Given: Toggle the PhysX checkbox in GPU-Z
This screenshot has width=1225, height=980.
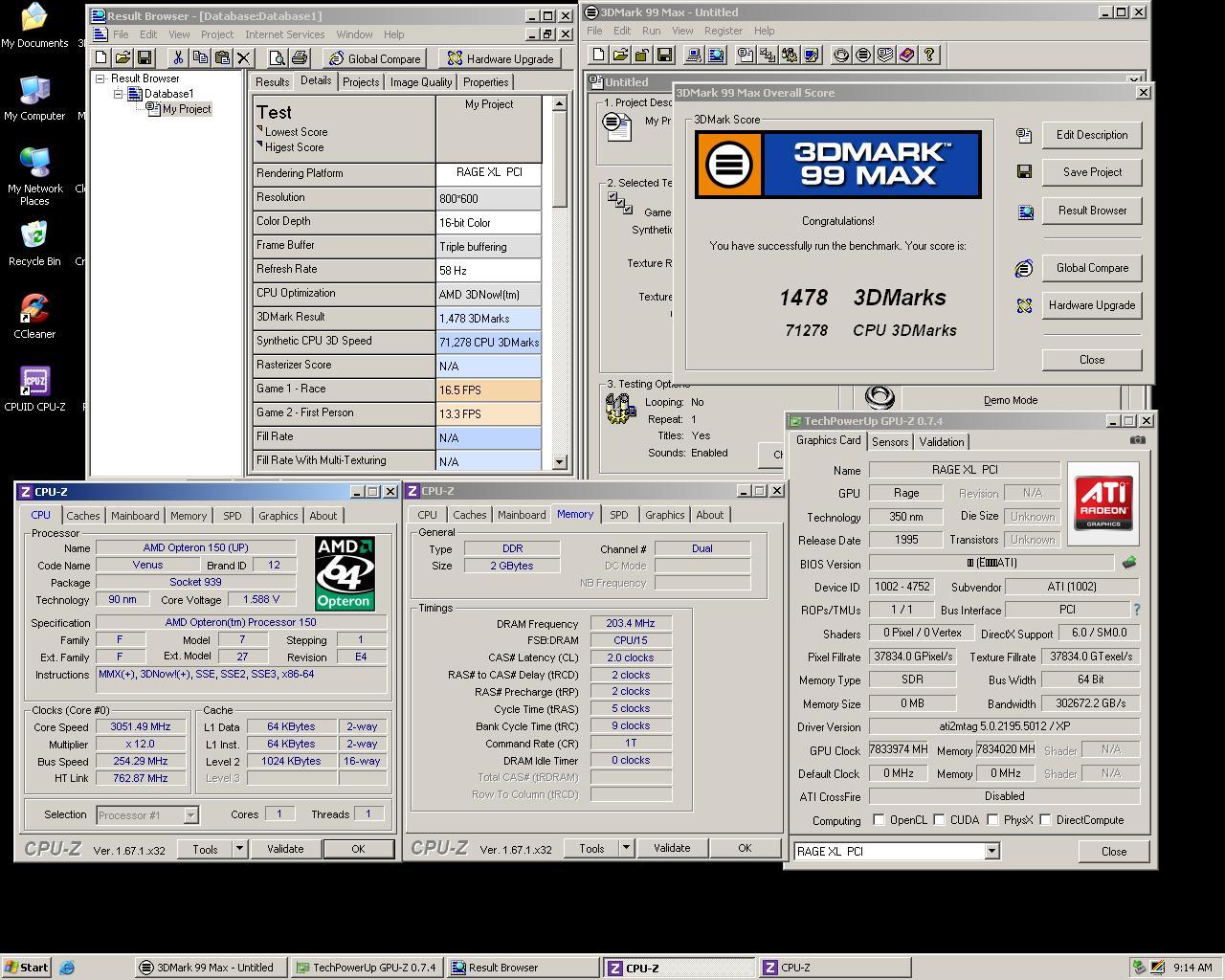Looking at the screenshot, I should 992,820.
